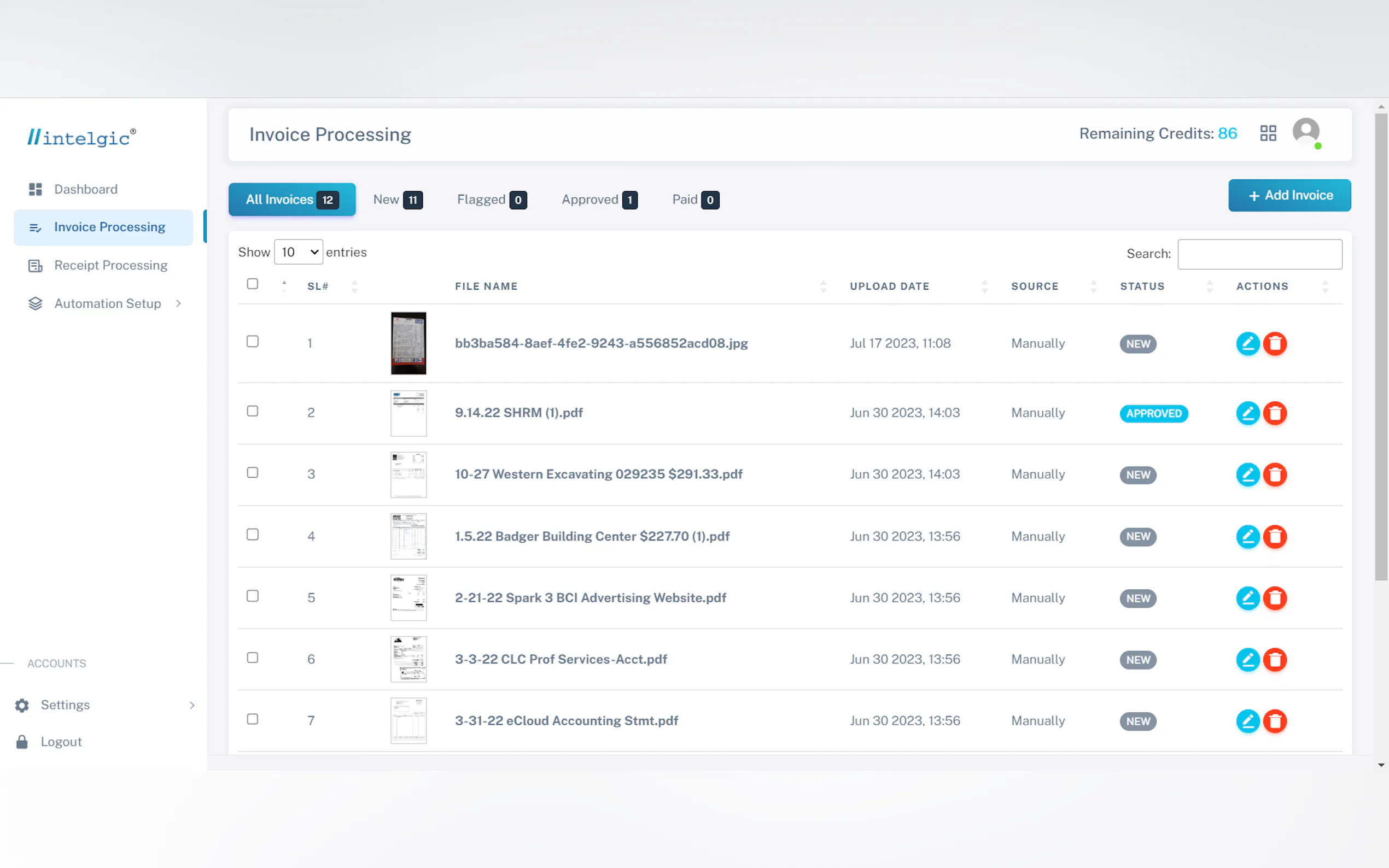Click the page vertical scrollbar
Viewport: 1389px width, 868px height.
point(1380,344)
